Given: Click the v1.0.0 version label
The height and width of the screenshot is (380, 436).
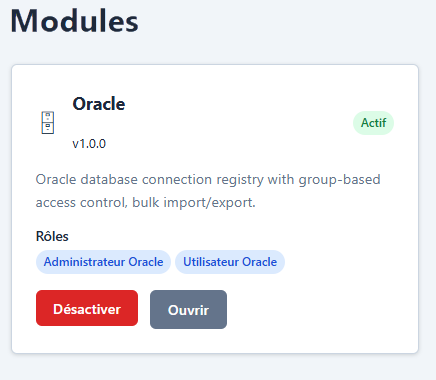Looking at the screenshot, I should 89,144.
